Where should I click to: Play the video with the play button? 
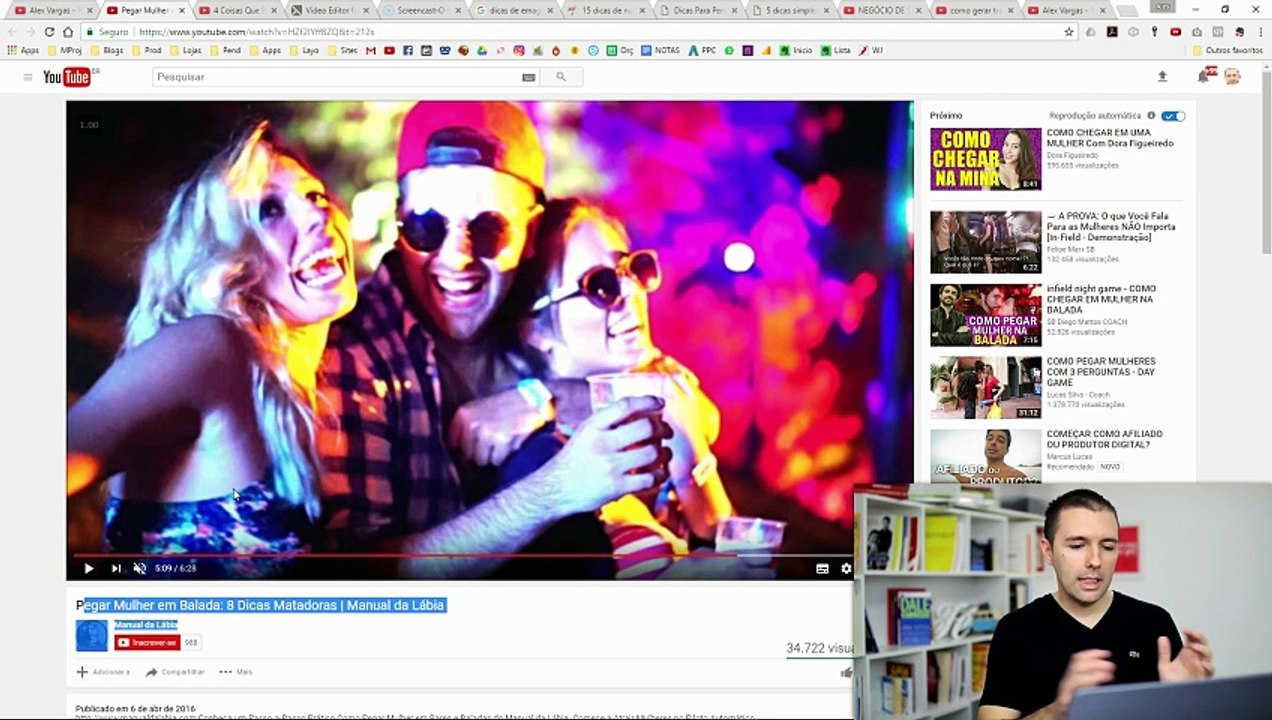pyautogui.click(x=89, y=568)
